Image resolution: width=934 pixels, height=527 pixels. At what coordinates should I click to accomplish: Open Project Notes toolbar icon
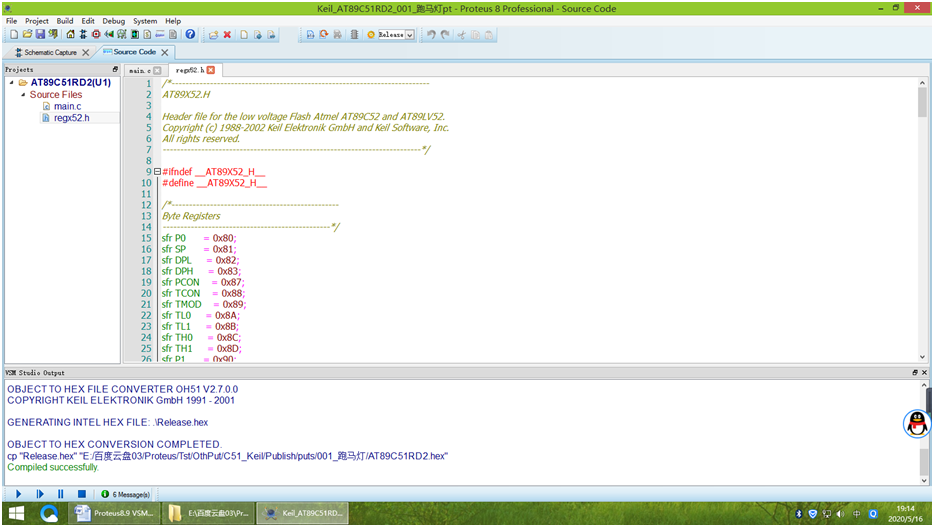click(x=173, y=35)
